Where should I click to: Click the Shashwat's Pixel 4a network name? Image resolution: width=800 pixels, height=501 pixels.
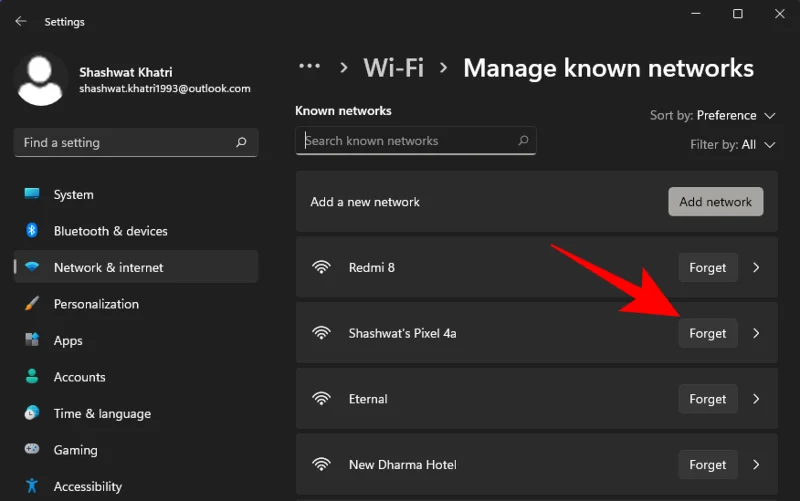(x=402, y=333)
